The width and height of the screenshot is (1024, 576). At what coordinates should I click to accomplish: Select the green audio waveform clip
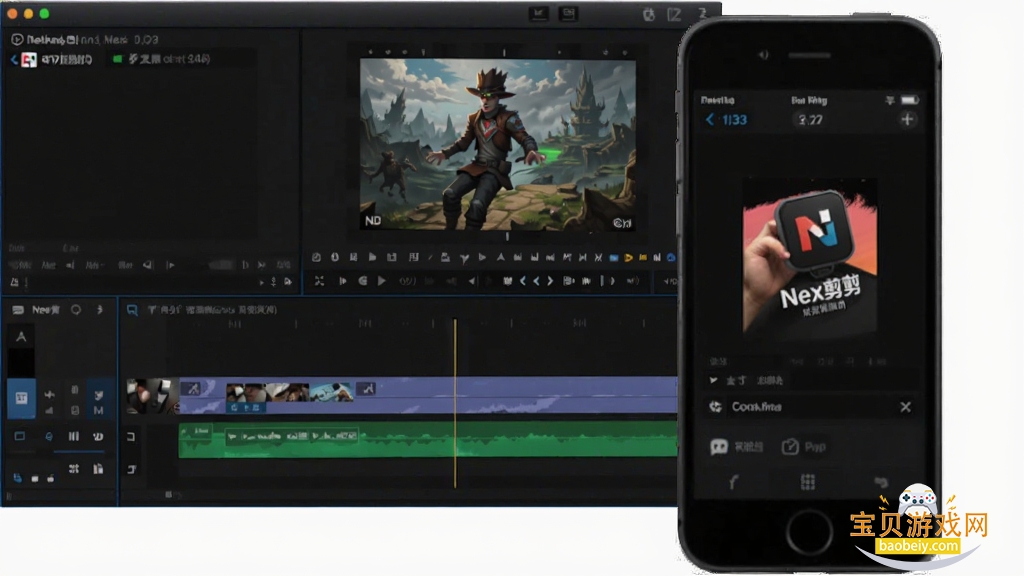click(x=428, y=440)
